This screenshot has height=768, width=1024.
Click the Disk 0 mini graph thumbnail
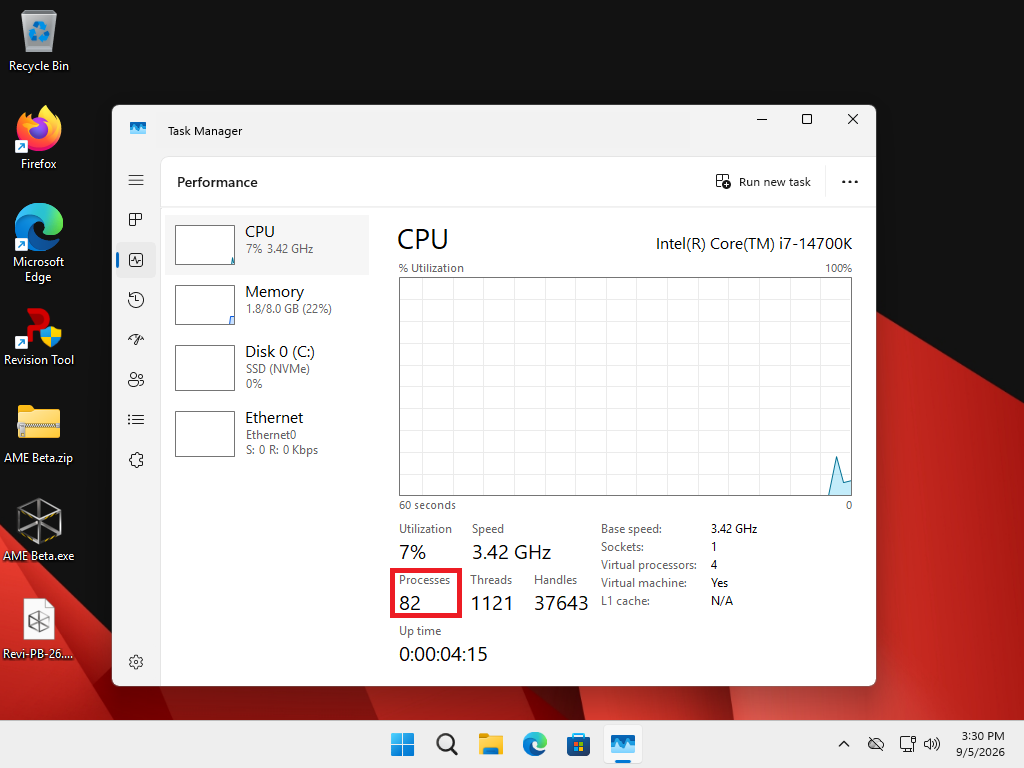205,368
